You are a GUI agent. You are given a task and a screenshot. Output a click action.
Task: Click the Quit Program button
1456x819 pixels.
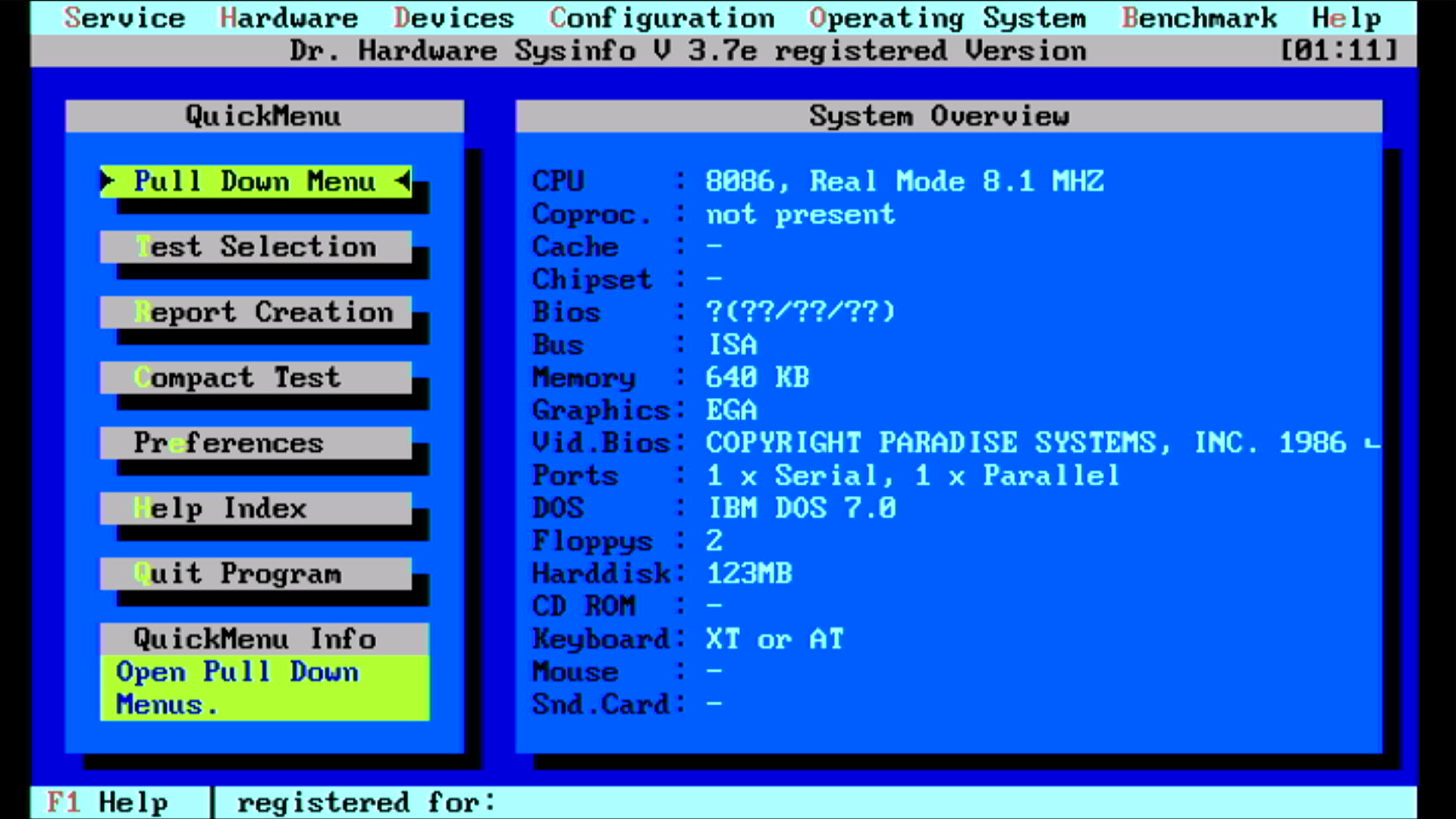tap(256, 573)
